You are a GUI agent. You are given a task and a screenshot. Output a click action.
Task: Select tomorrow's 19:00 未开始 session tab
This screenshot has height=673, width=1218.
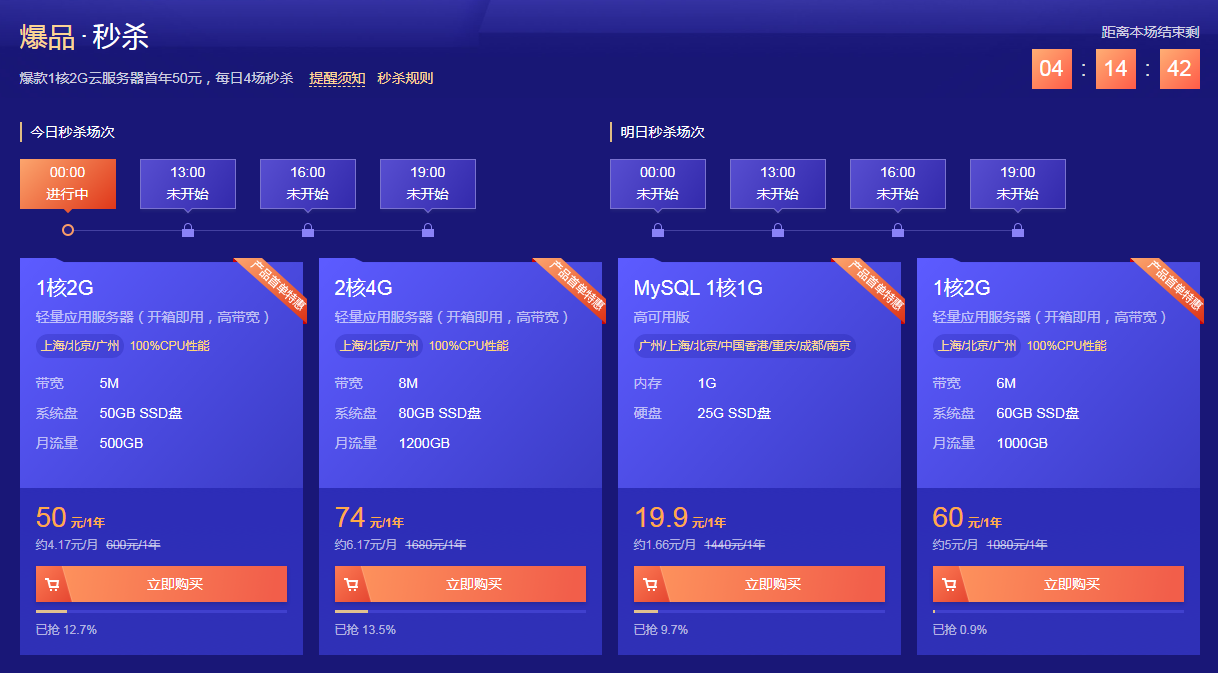[x=1018, y=184]
